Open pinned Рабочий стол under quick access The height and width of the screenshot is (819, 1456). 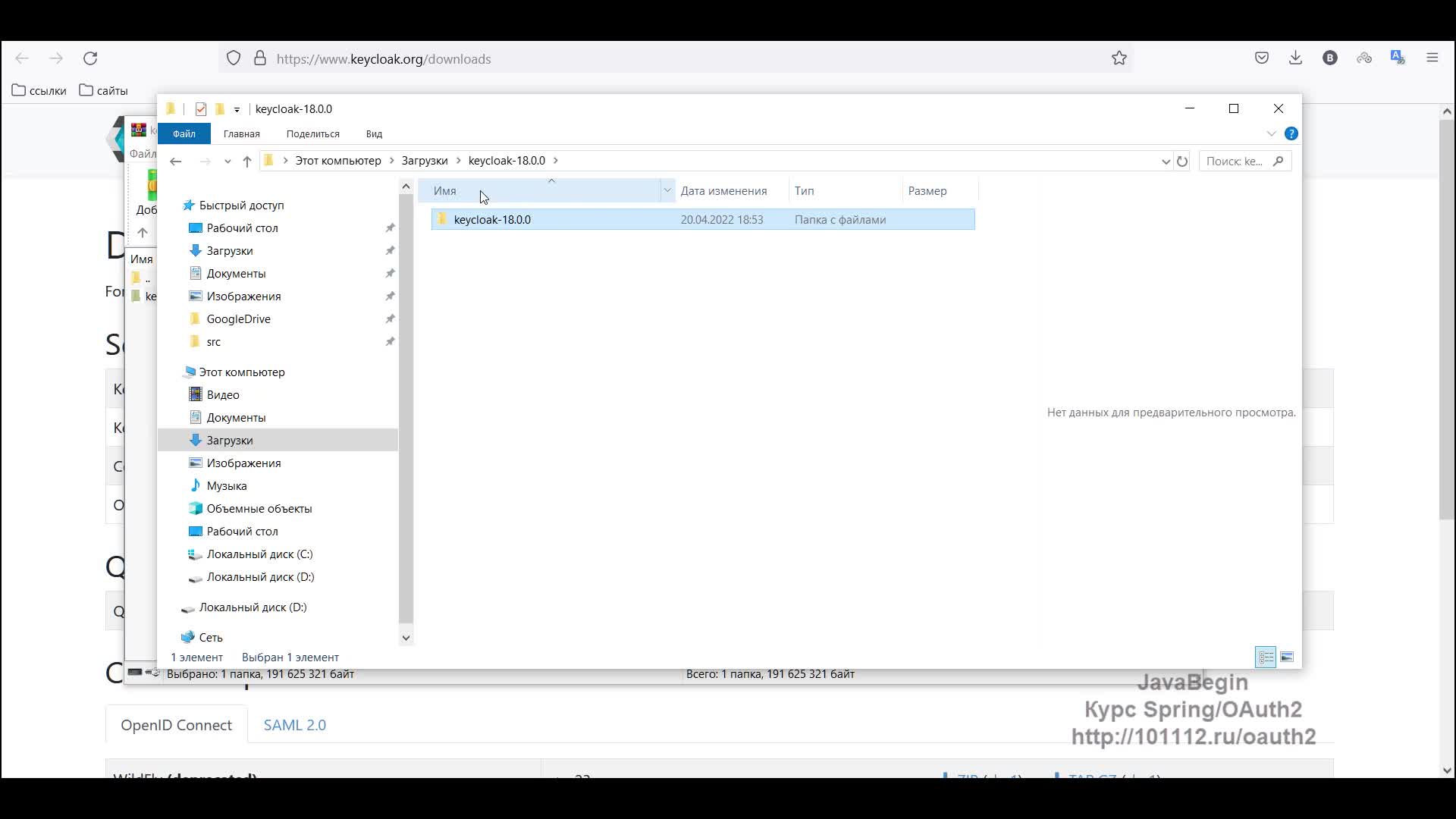coord(242,228)
